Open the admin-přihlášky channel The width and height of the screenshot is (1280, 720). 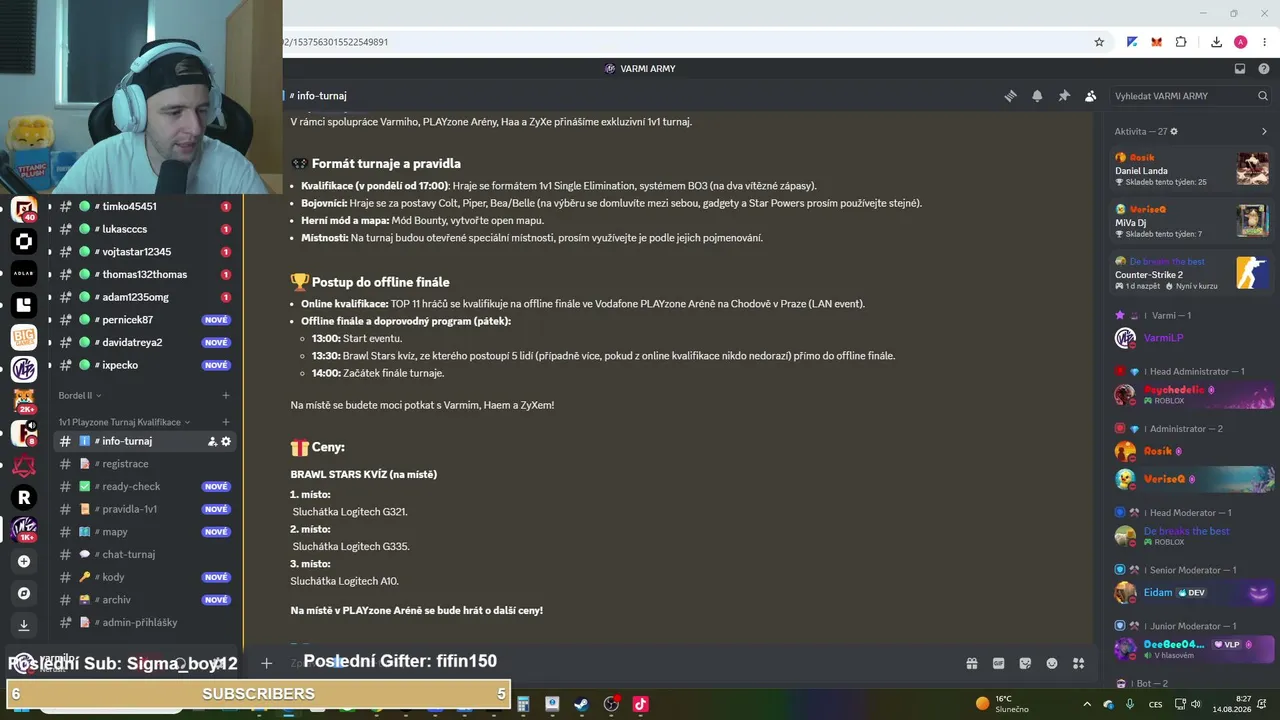click(x=145, y=623)
